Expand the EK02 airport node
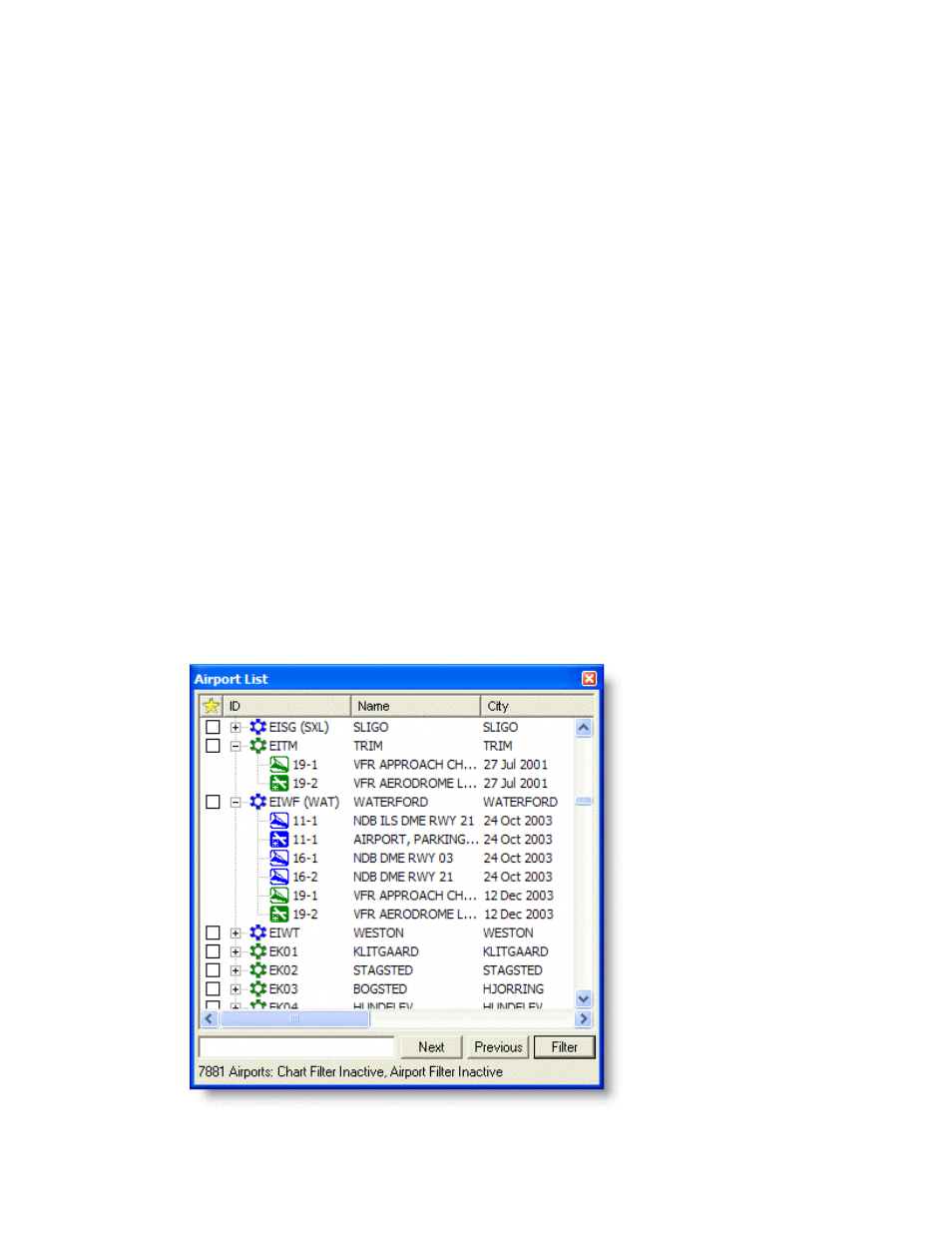952x1233 pixels. pos(236,970)
